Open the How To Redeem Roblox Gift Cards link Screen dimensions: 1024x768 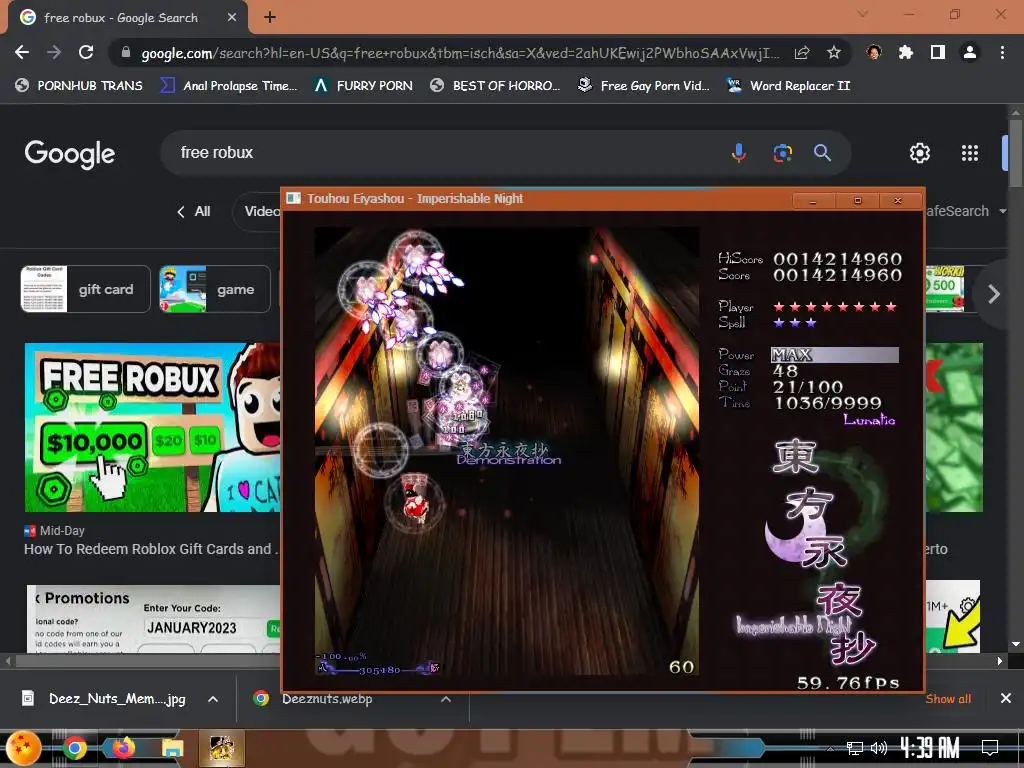(150, 549)
